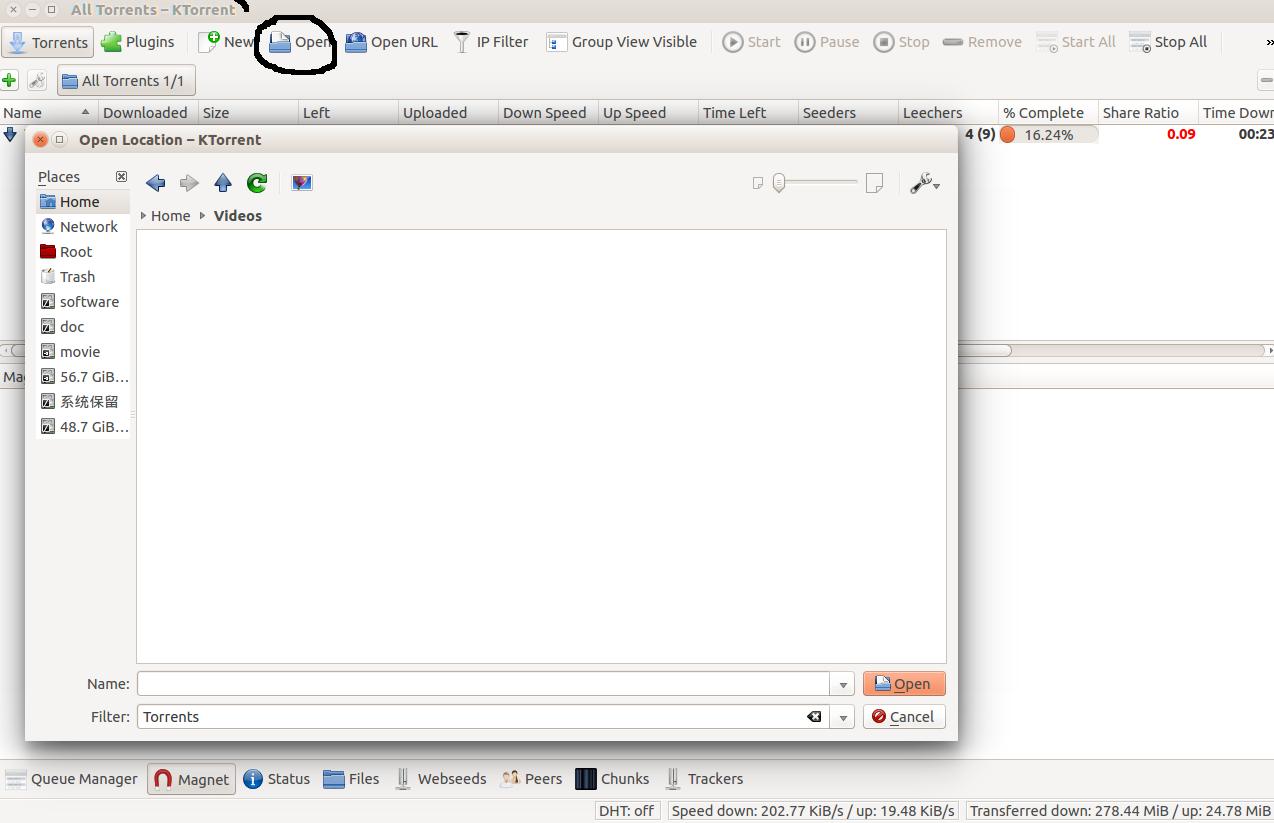Go up to the parent folder

coord(223,183)
